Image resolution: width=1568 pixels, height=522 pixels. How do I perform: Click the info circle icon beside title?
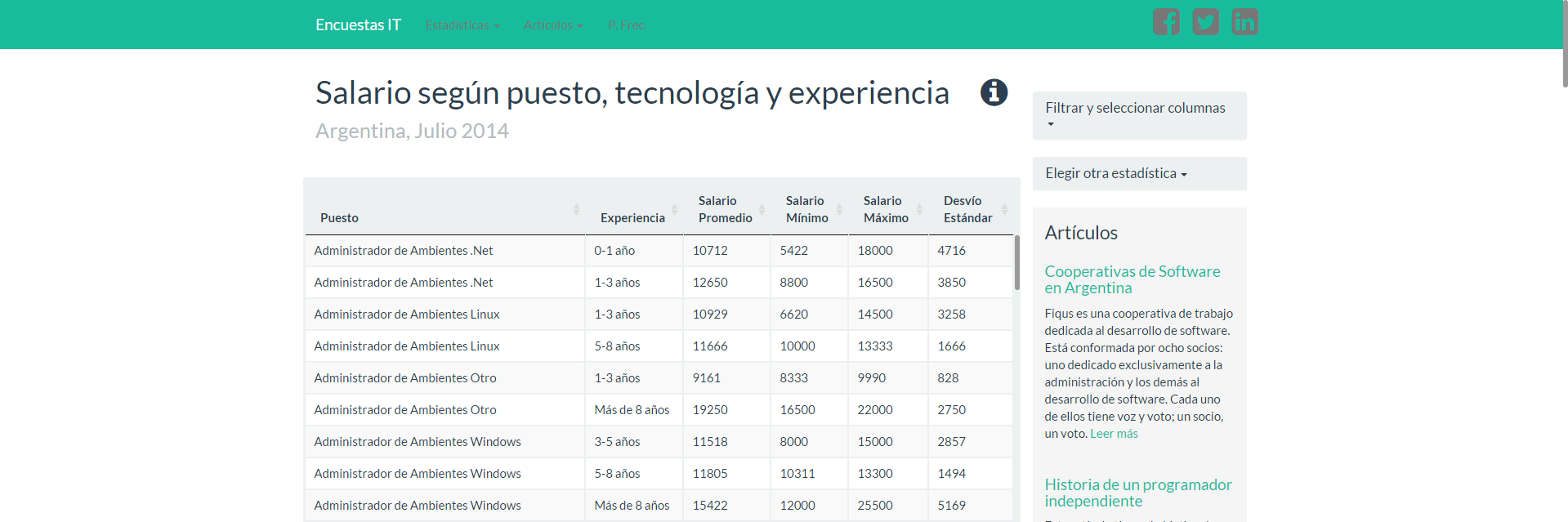pyautogui.click(x=994, y=92)
